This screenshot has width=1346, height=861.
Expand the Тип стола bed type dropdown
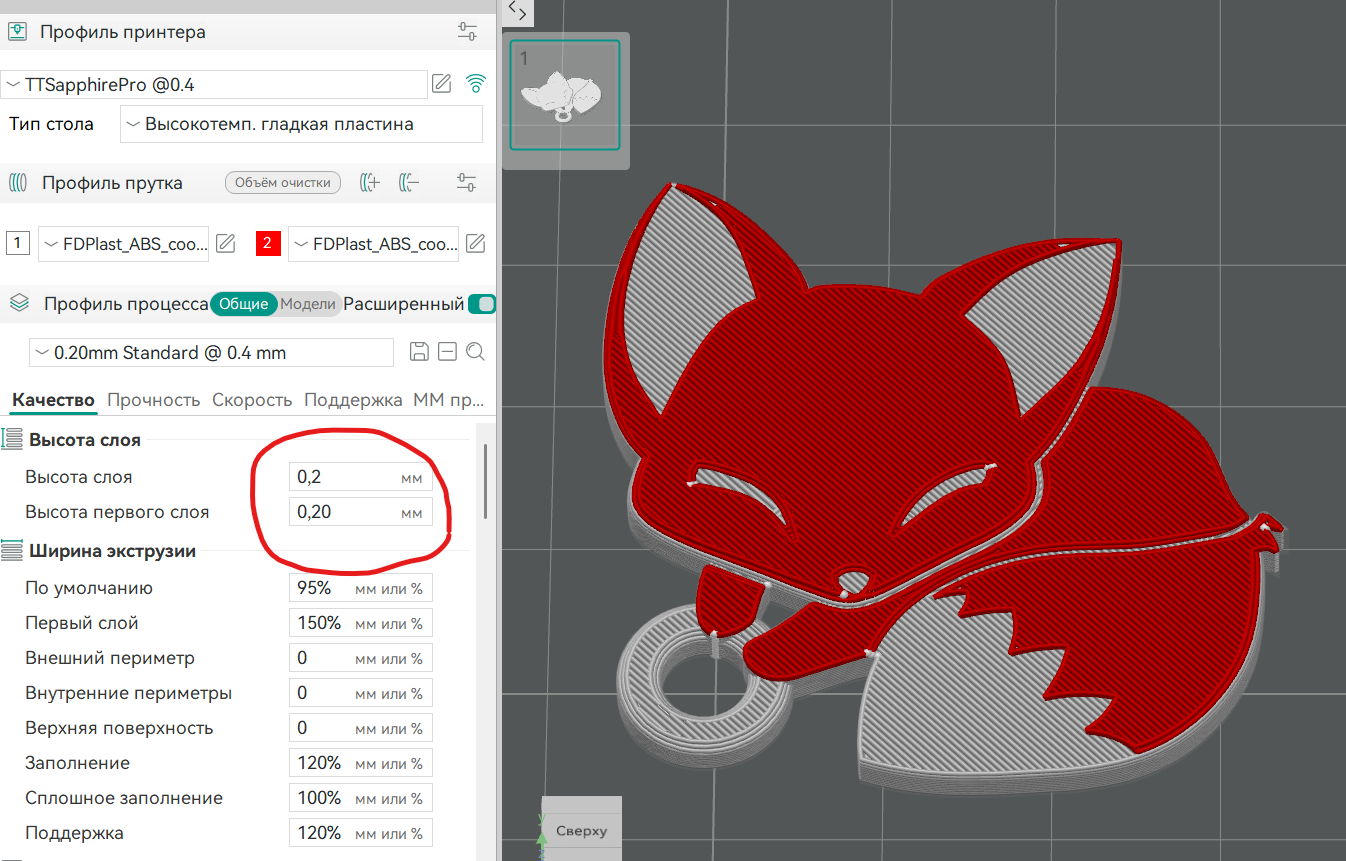(301, 125)
